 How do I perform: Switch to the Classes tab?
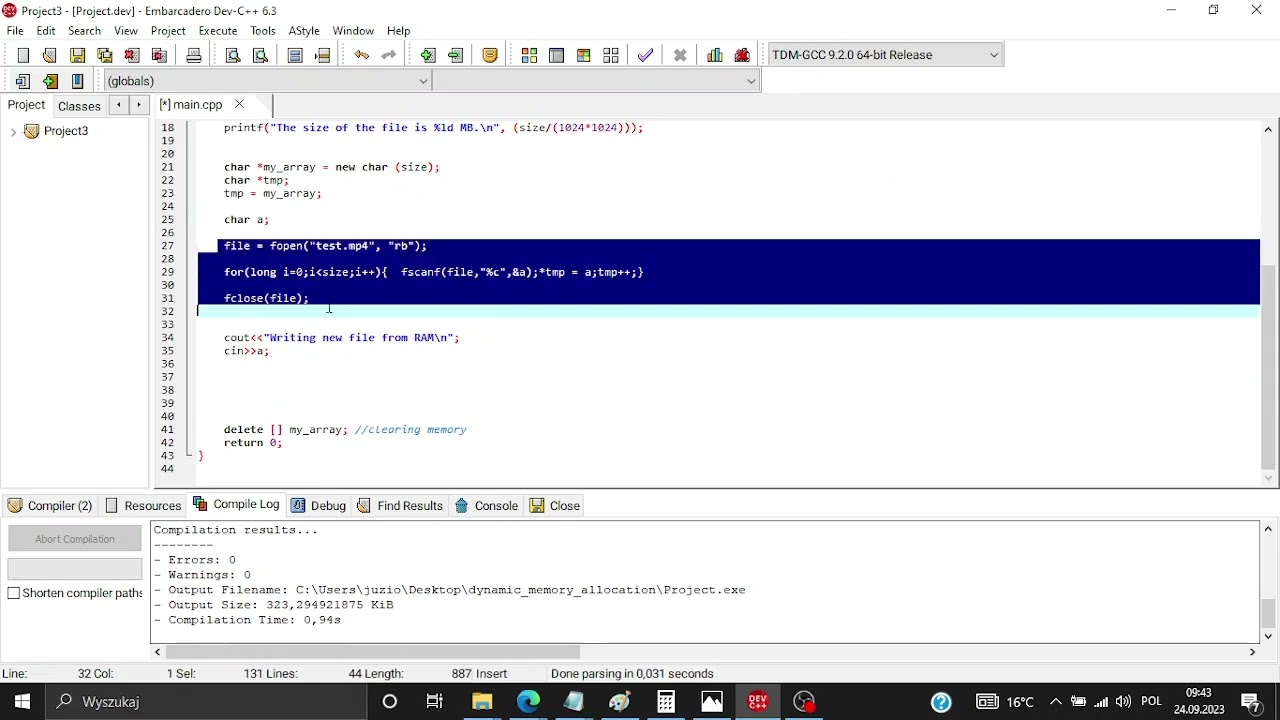(79, 106)
